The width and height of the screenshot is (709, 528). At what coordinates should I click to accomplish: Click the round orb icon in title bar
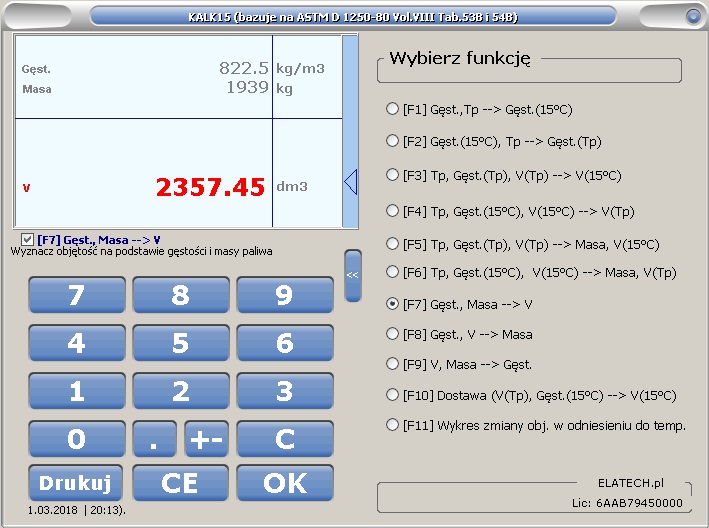pos(693,17)
